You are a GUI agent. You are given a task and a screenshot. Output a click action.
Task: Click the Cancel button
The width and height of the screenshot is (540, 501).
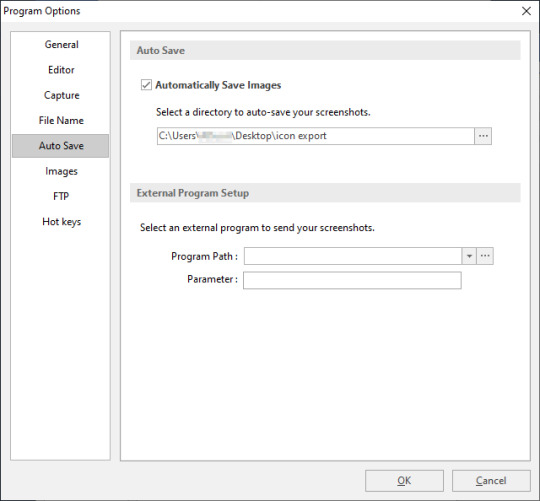click(491, 481)
